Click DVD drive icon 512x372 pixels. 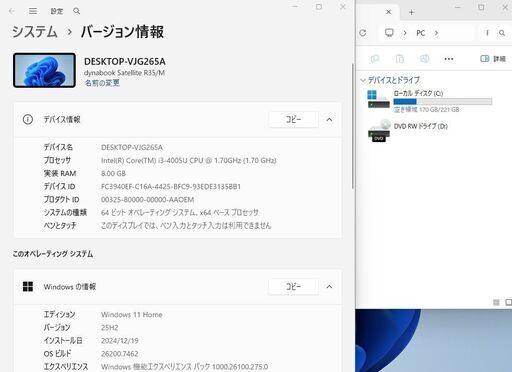(379, 130)
